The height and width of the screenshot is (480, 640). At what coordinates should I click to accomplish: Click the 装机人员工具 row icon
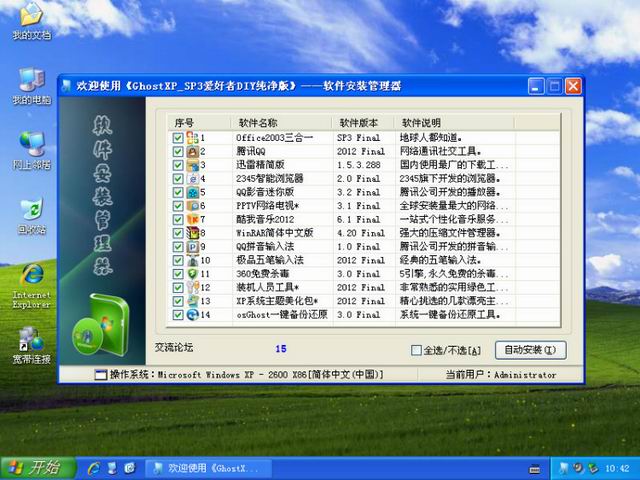tap(192, 287)
